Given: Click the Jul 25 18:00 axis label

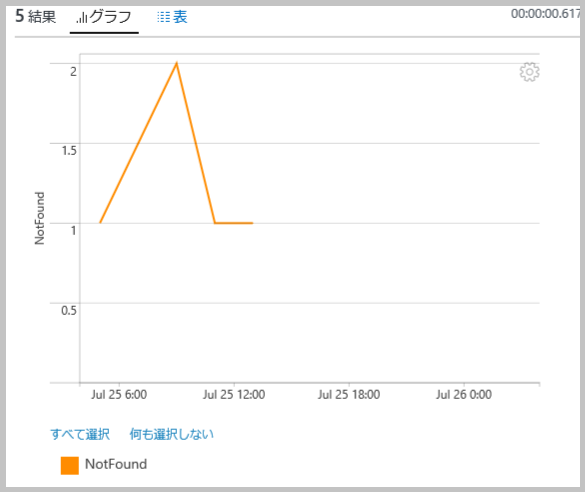Looking at the screenshot, I should click(x=349, y=395).
